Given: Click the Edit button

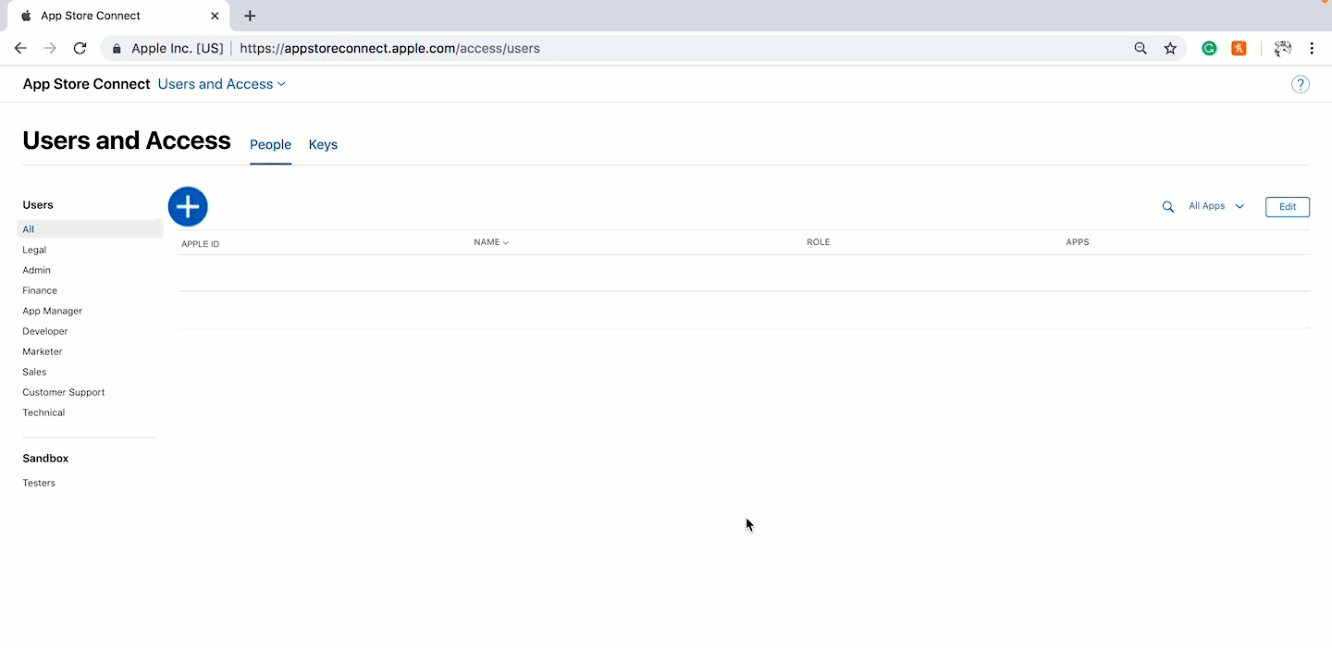Looking at the screenshot, I should click(x=1287, y=207).
